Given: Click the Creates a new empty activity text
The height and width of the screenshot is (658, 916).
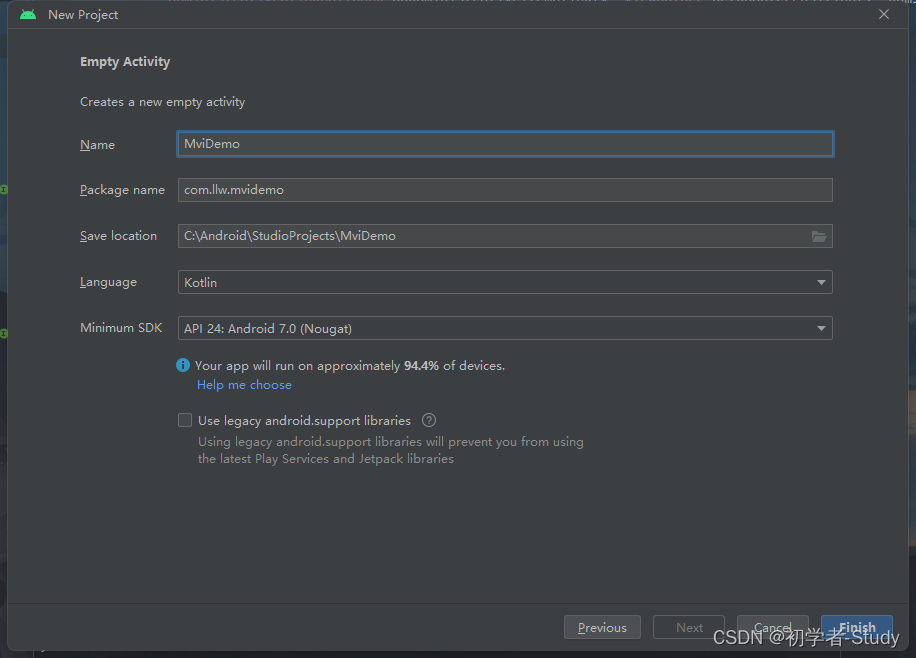Looking at the screenshot, I should tap(162, 102).
